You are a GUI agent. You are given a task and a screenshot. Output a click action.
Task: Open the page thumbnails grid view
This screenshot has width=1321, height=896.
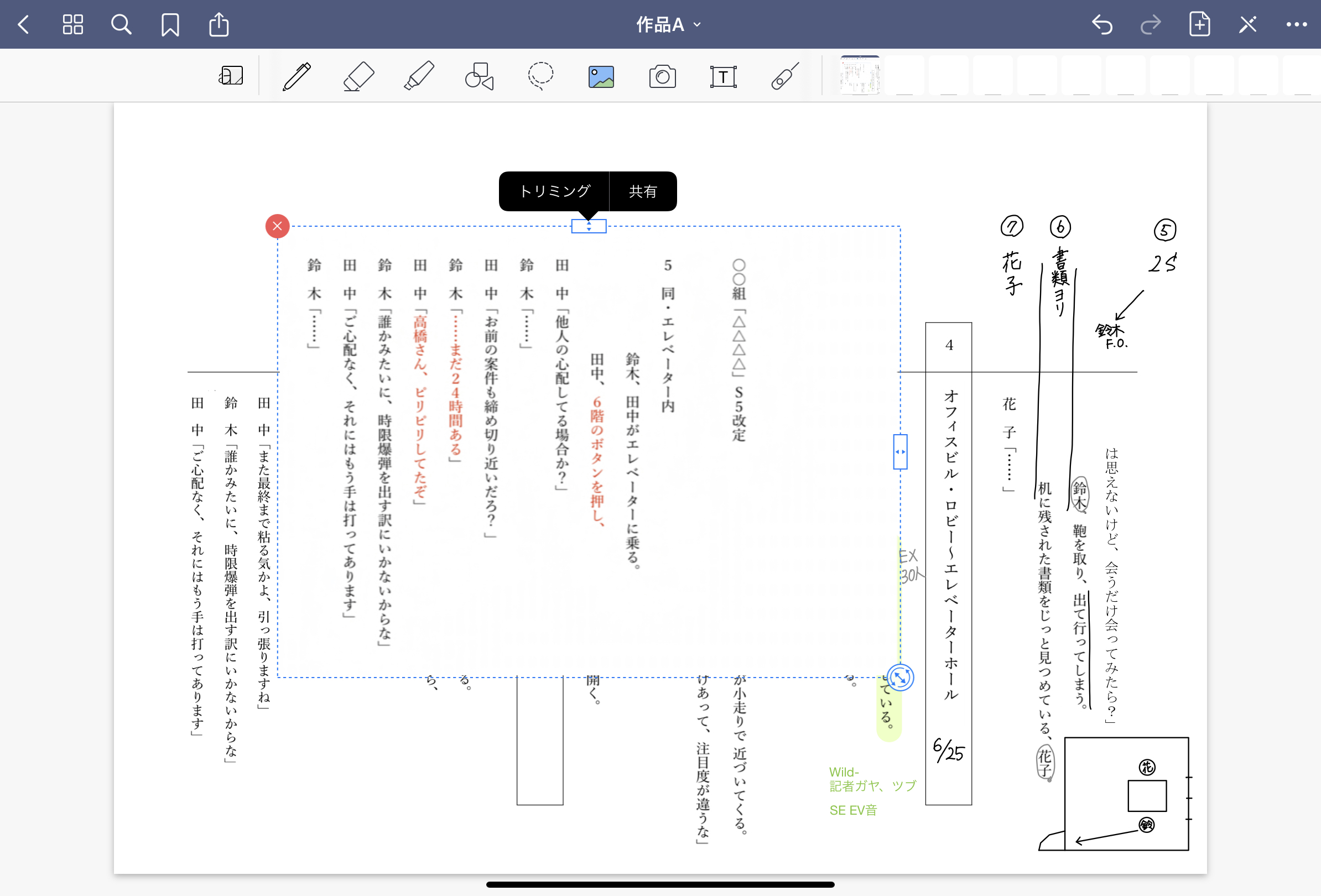point(73,24)
